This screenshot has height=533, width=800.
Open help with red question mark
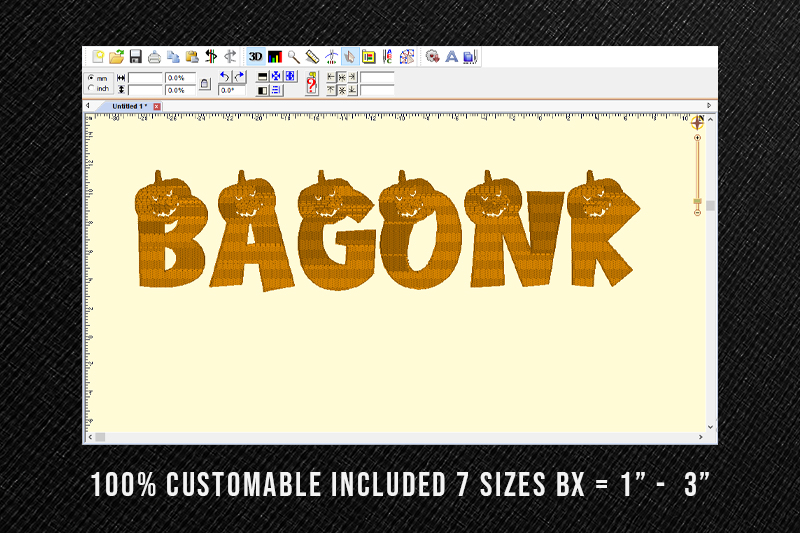tap(312, 83)
